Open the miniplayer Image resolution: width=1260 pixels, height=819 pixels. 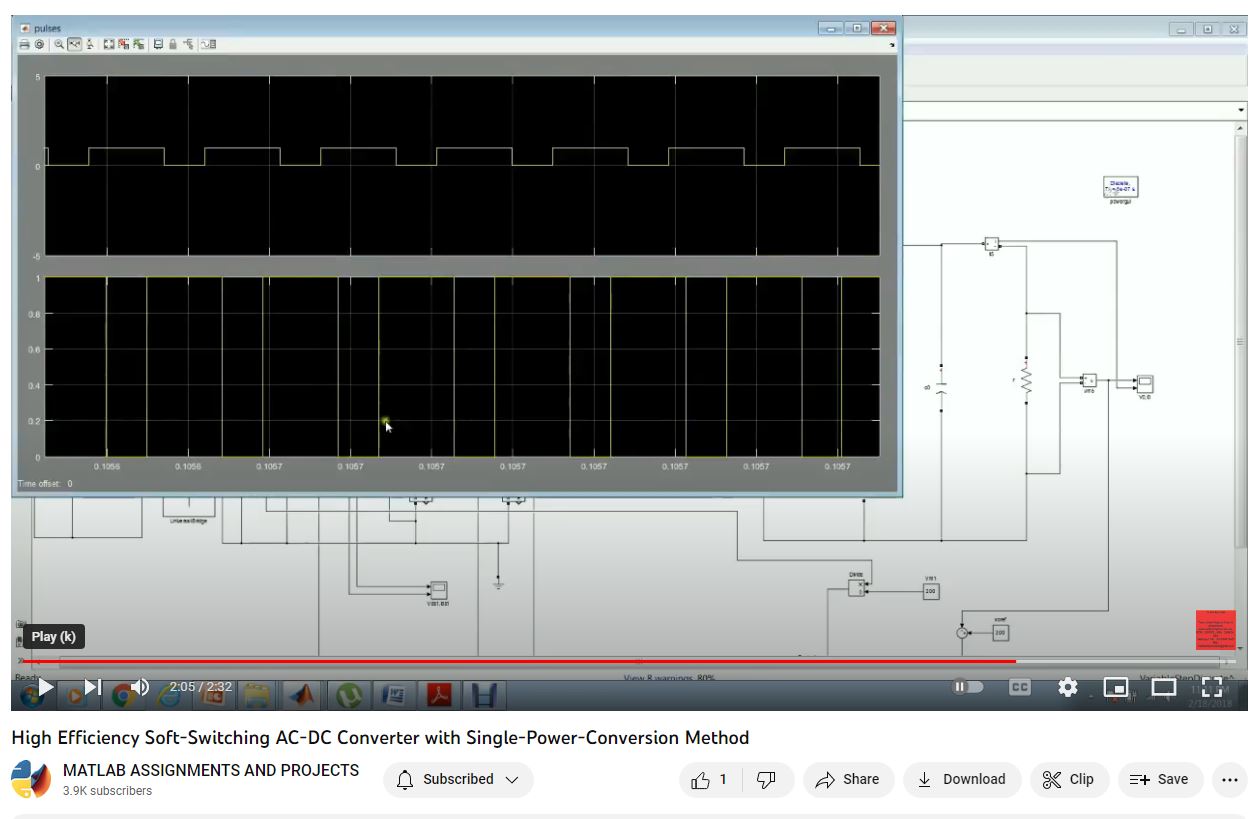pyautogui.click(x=1115, y=687)
